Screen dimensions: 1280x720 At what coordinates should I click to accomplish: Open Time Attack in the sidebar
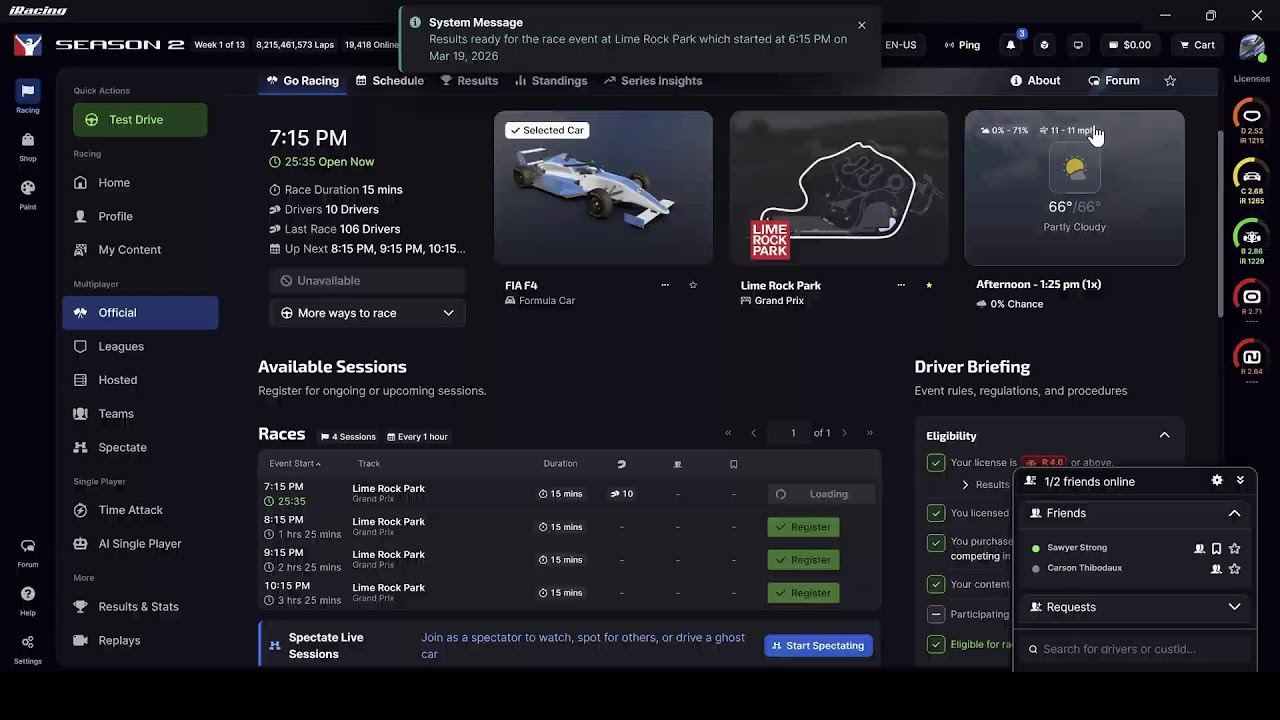[140, 510]
